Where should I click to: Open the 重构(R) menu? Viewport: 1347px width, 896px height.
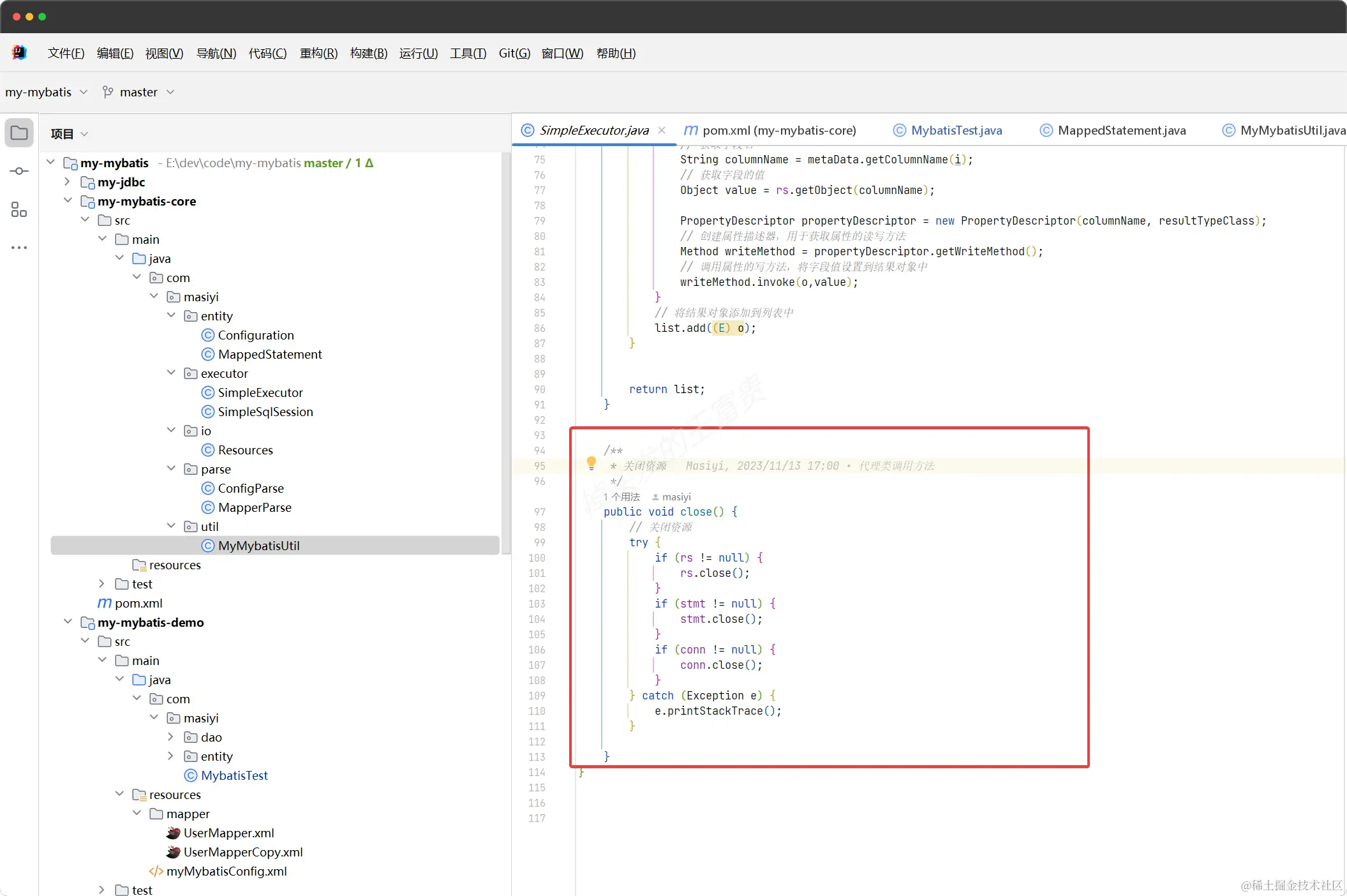(x=318, y=53)
